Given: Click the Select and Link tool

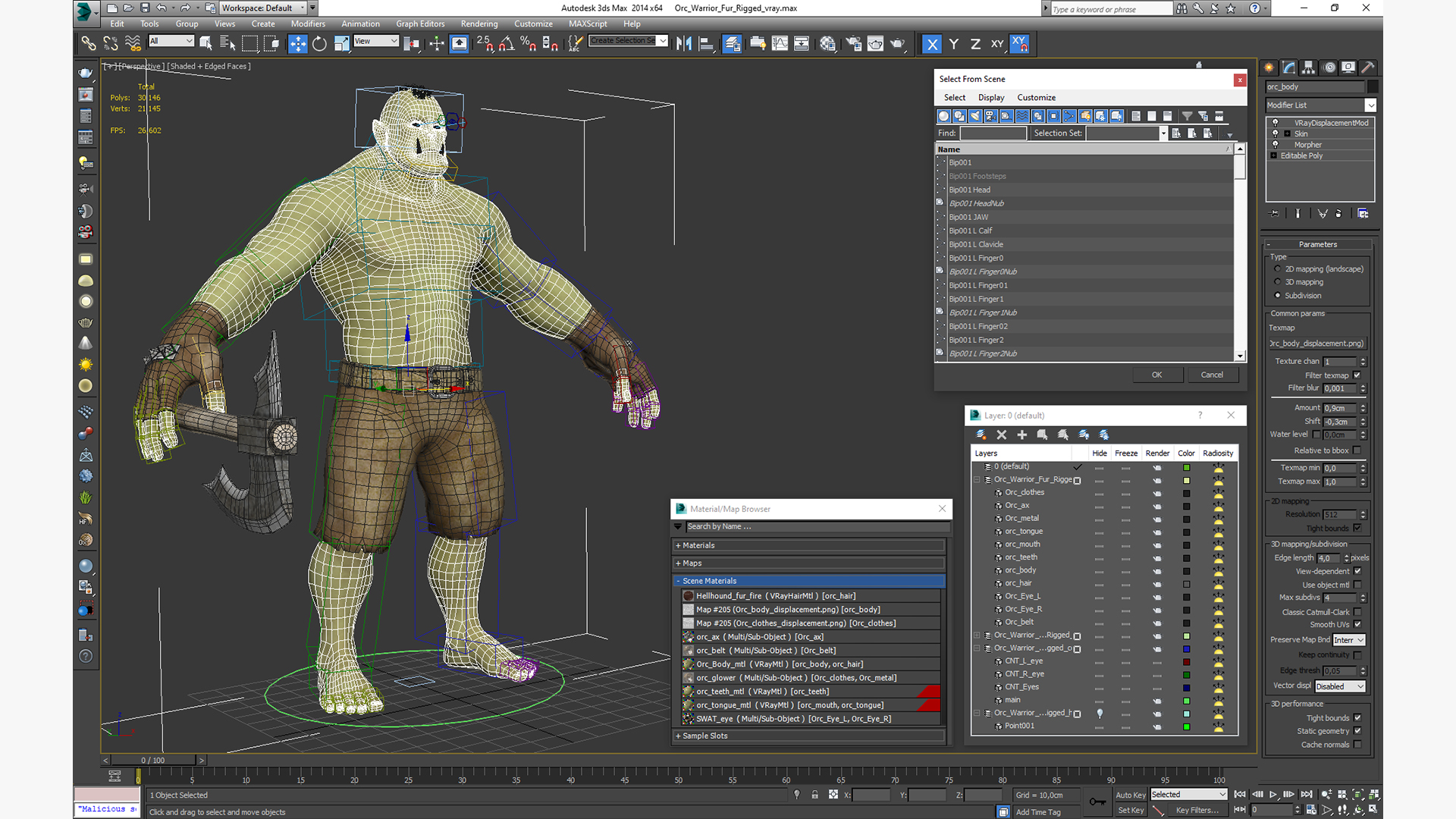Looking at the screenshot, I should (x=89, y=44).
